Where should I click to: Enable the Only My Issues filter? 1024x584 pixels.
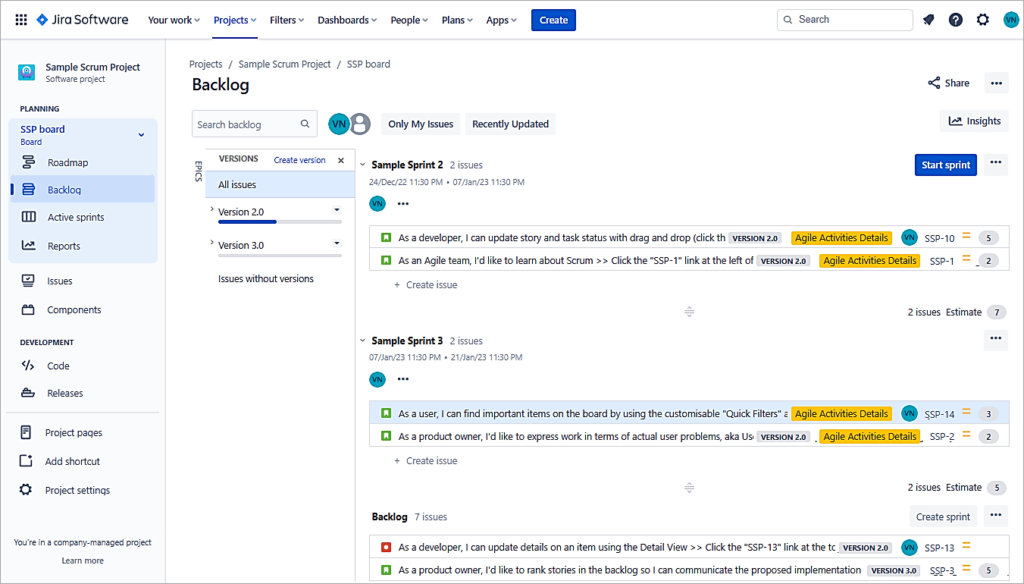point(420,124)
